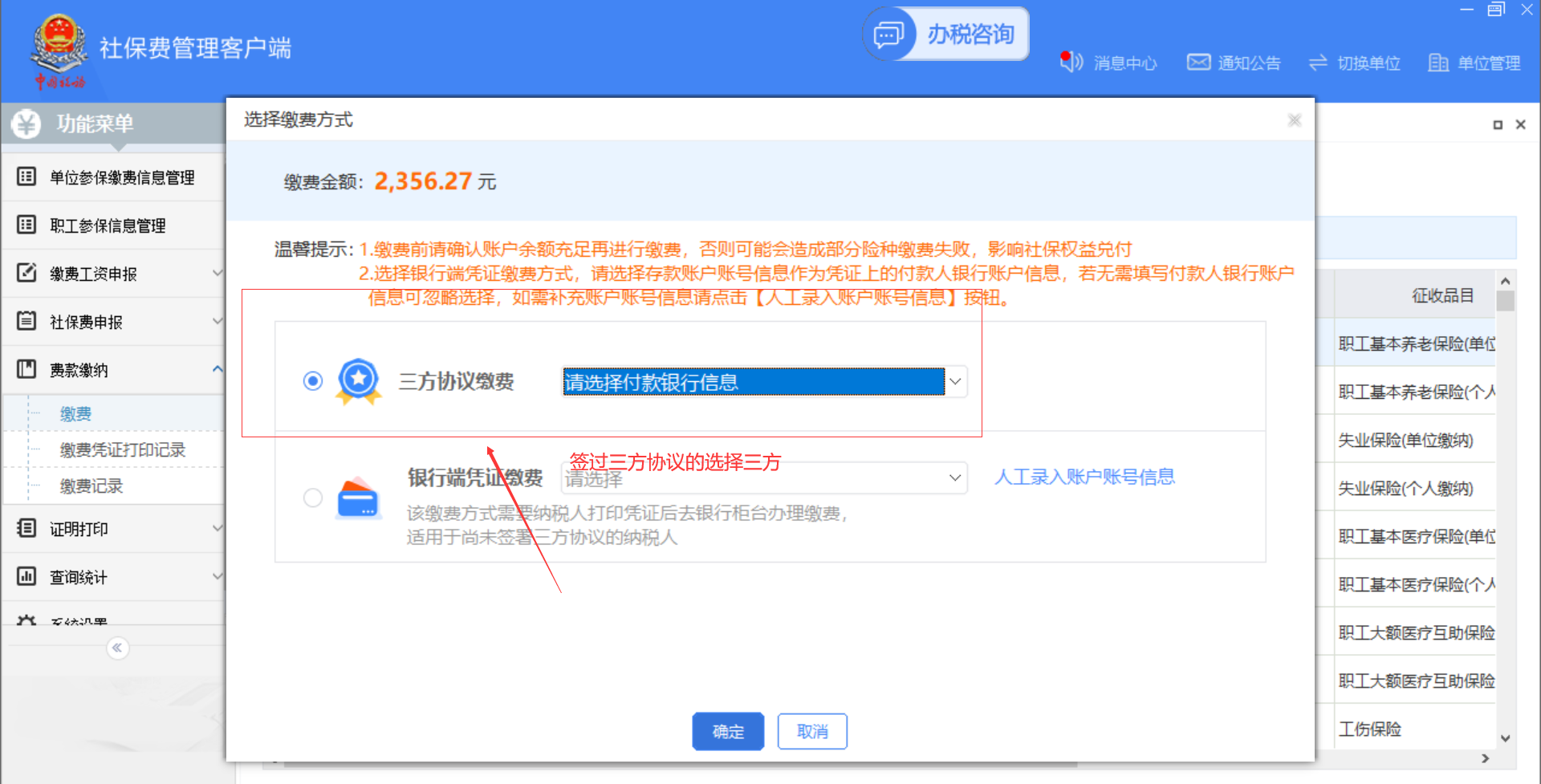Expand the 社保费申报 menu
Viewport: 1541px width, 784px height.
[x=217, y=321]
